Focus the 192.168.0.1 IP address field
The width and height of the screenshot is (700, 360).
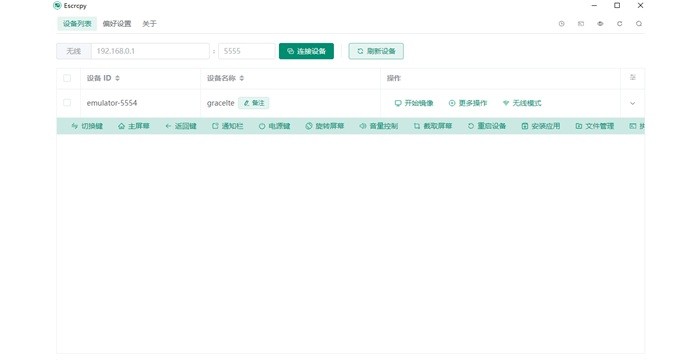pyautogui.click(x=150, y=51)
